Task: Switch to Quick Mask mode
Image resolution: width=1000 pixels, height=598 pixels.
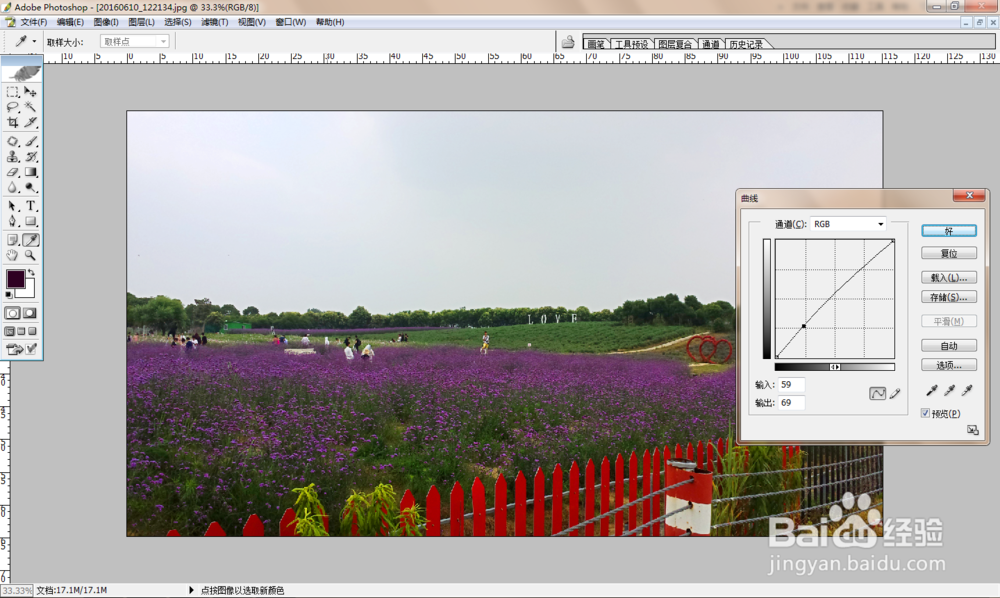Action: tap(31, 313)
